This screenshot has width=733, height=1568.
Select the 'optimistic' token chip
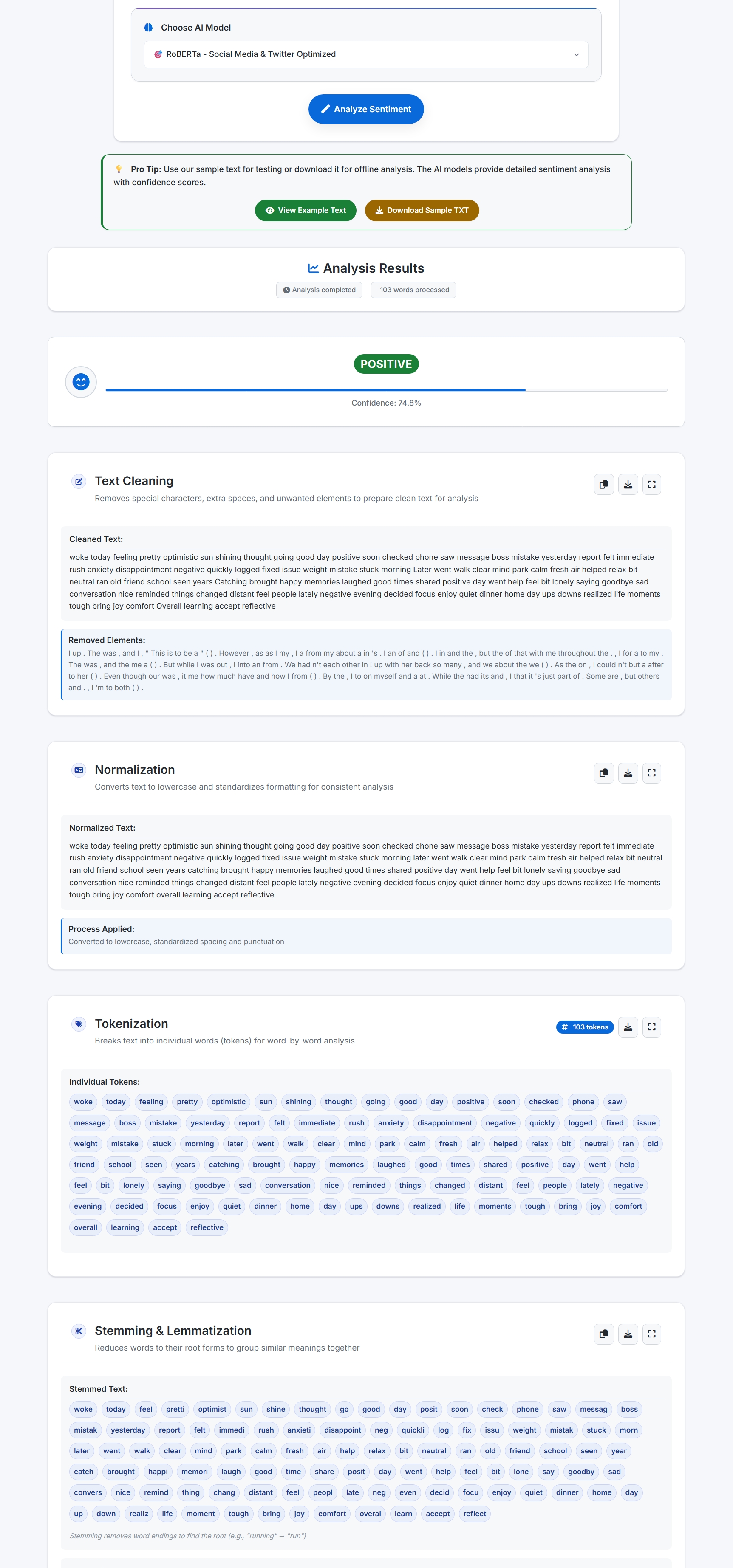[228, 1102]
